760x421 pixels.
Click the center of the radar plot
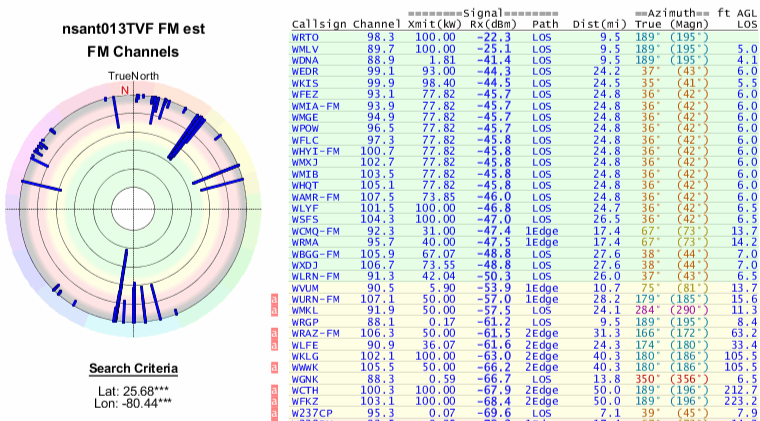pyautogui.click(x=126, y=208)
